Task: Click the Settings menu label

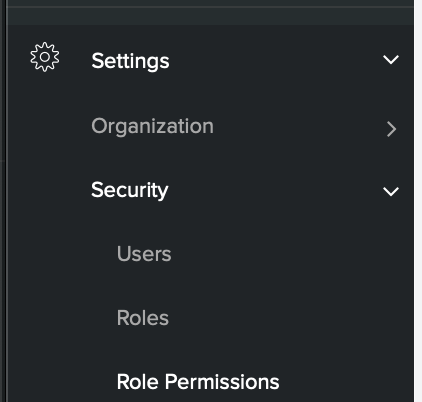Action: 130,61
